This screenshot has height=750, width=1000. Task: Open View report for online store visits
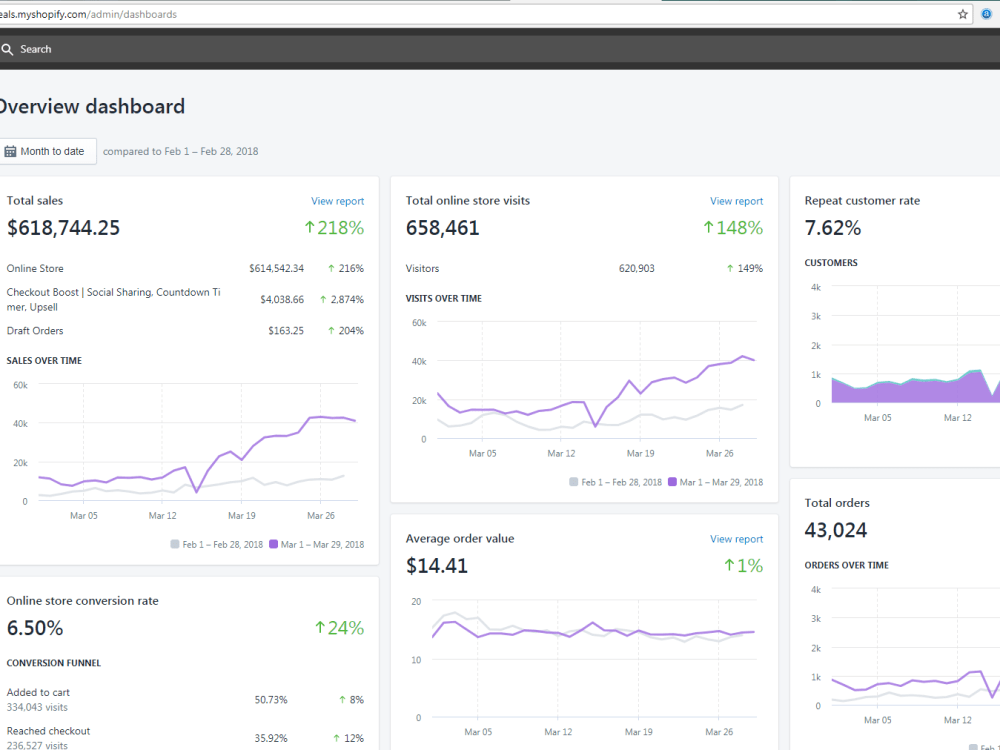pos(736,201)
